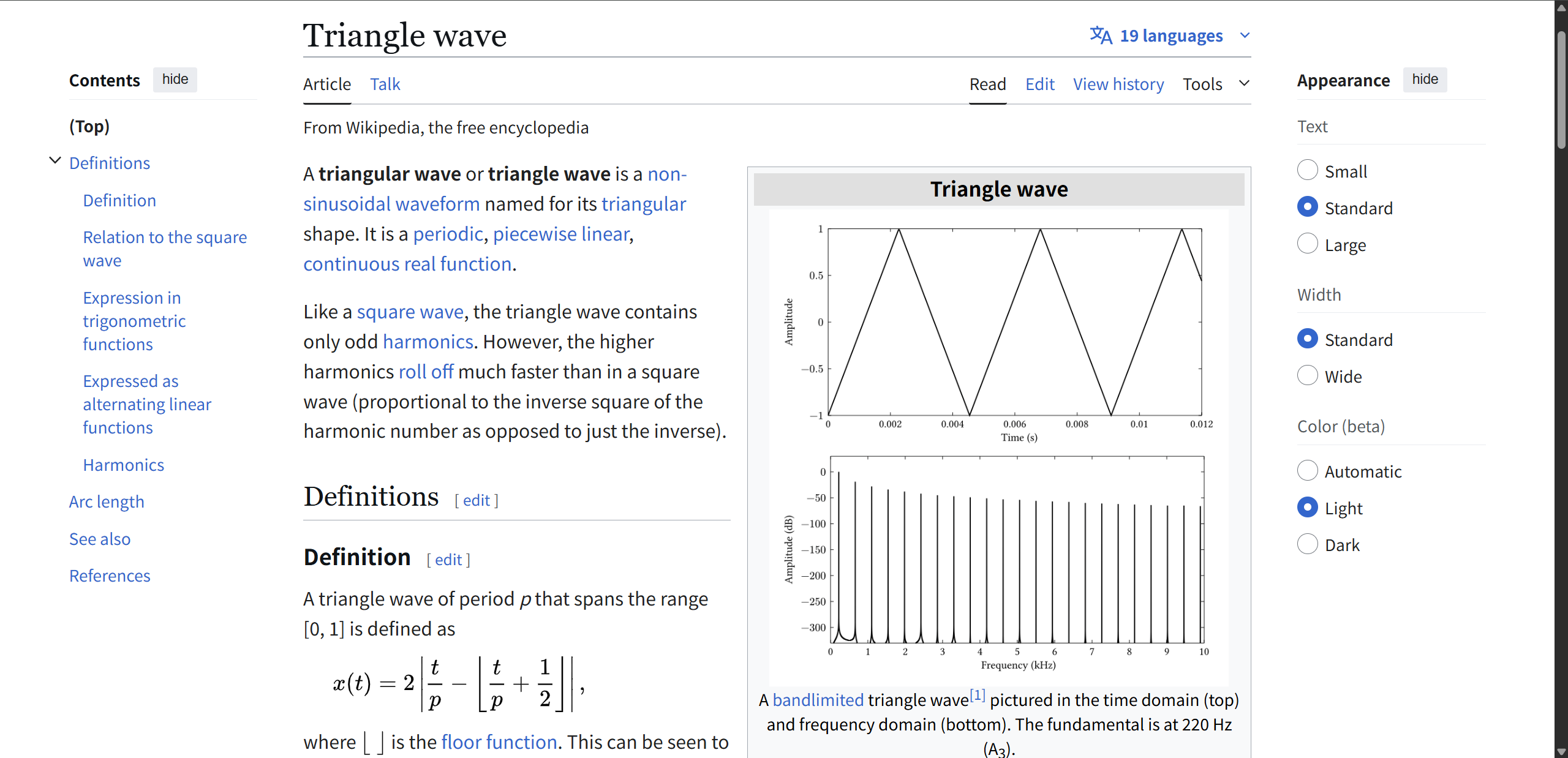Click the languages translate icon

(1101, 36)
